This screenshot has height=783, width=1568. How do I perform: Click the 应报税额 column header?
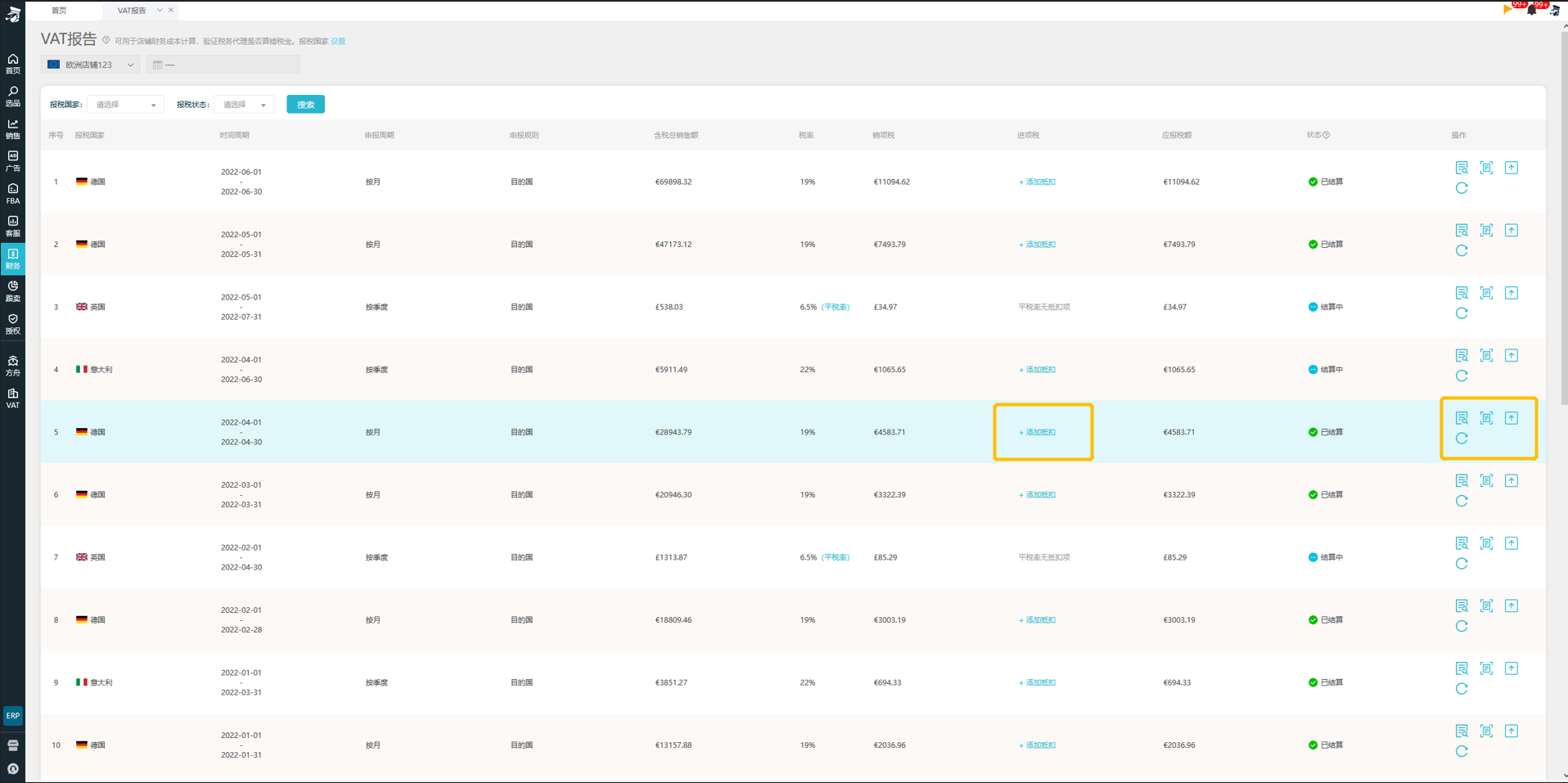click(x=1177, y=135)
